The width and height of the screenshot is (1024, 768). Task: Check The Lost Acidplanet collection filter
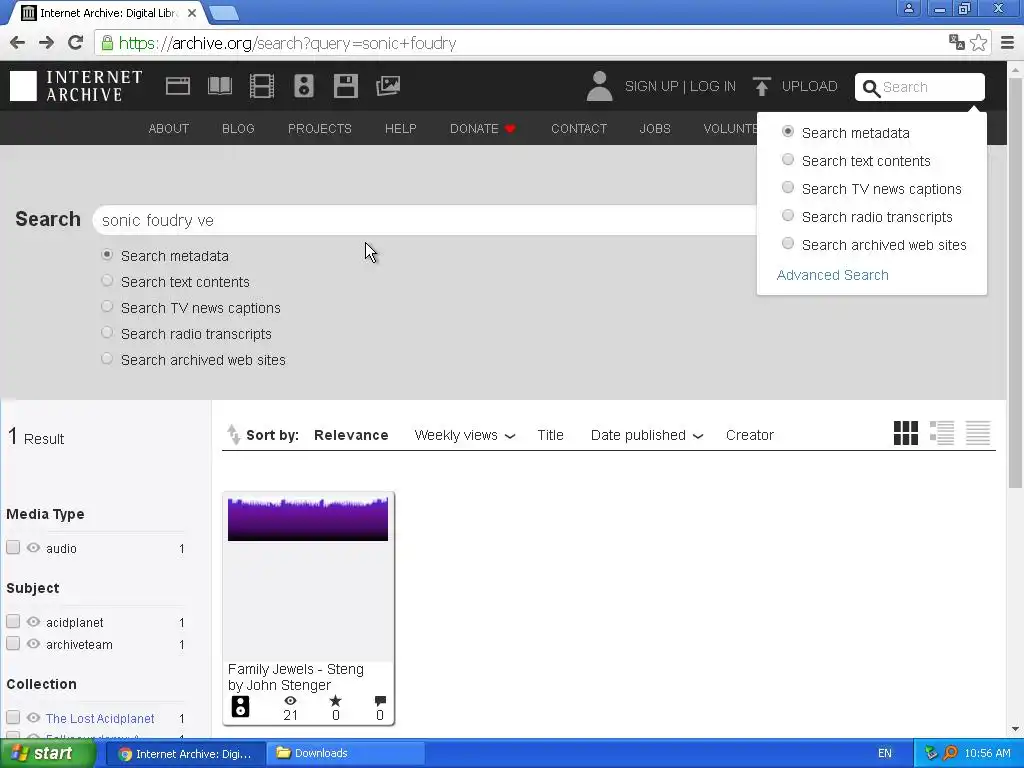(13, 718)
